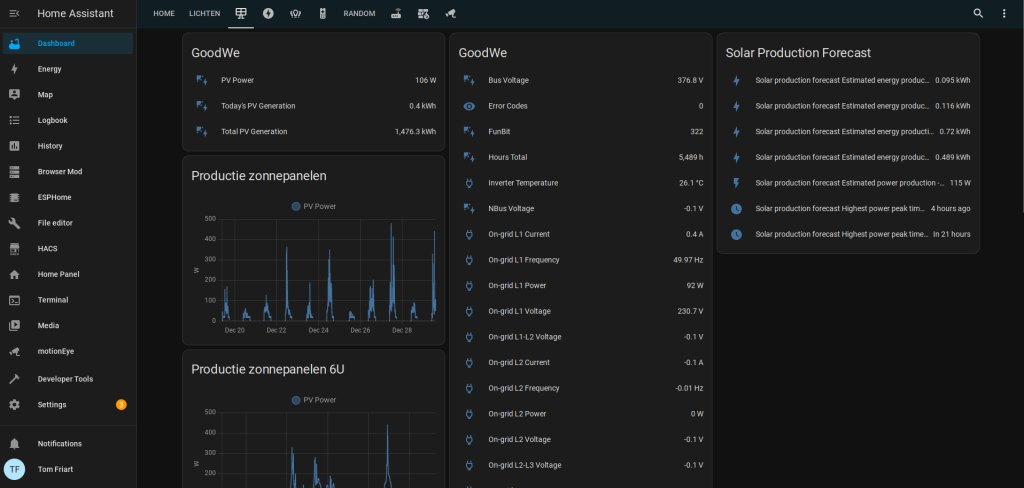Screen dimensions: 1024x488
Task: Click the search magnifier icon
Action: pyautogui.click(x=978, y=14)
